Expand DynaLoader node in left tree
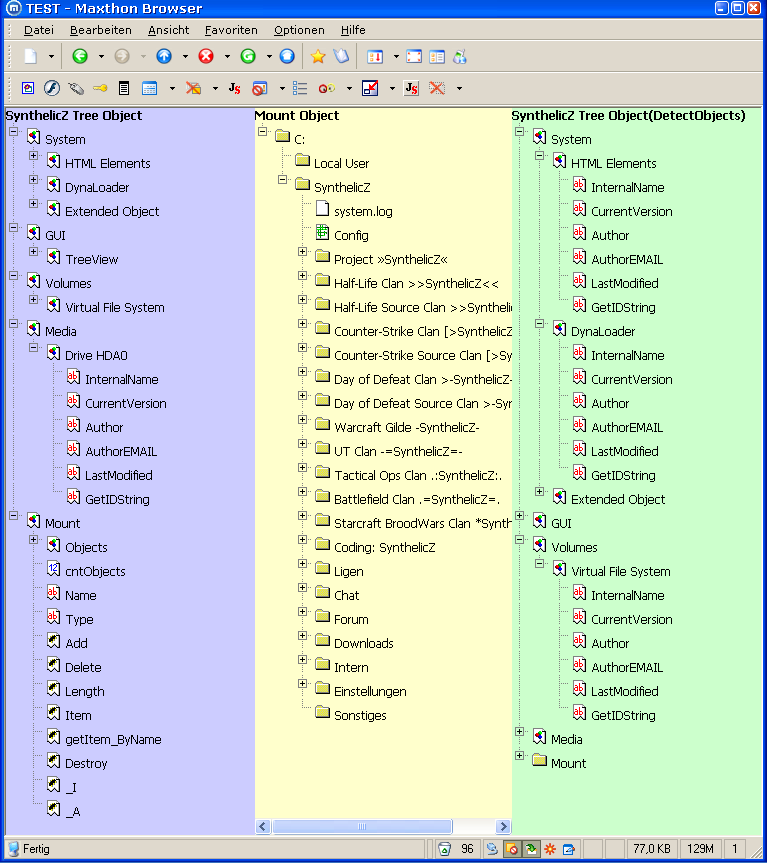767x863 pixels. 34,179
